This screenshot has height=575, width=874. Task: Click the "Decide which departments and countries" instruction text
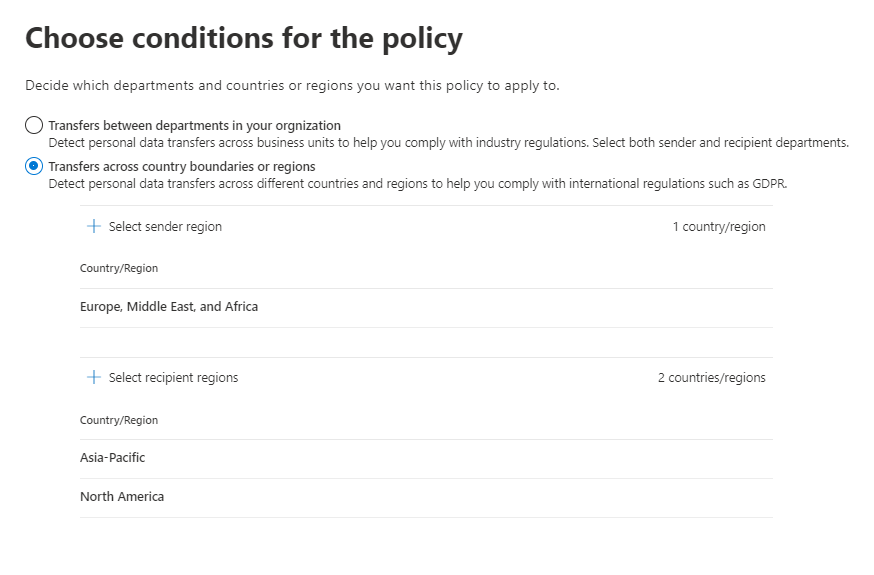click(292, 85)
